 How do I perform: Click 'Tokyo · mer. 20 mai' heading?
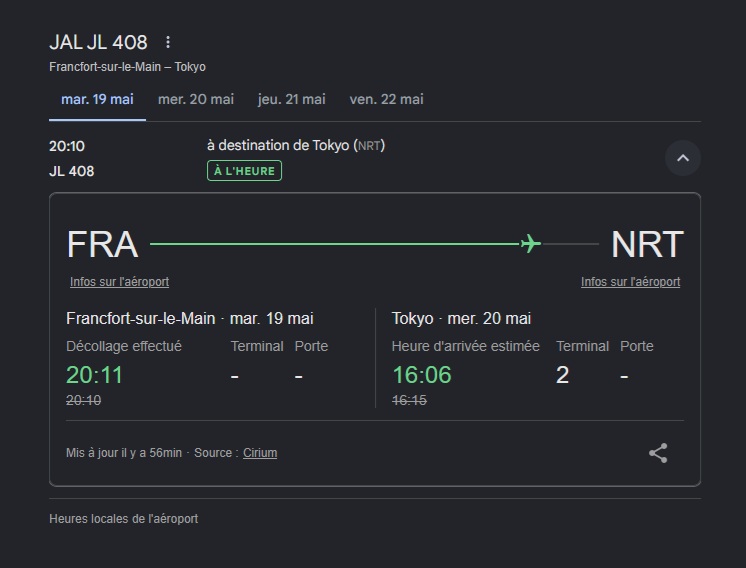[x=461, y=318]
